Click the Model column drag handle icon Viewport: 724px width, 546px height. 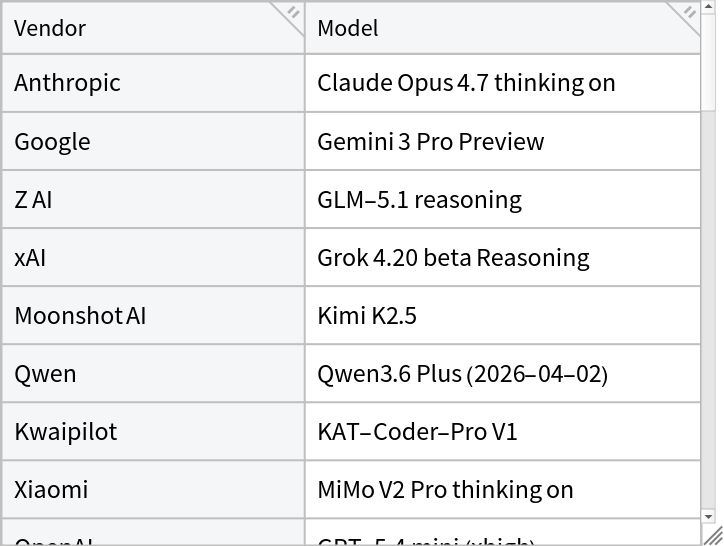[689, 13]
